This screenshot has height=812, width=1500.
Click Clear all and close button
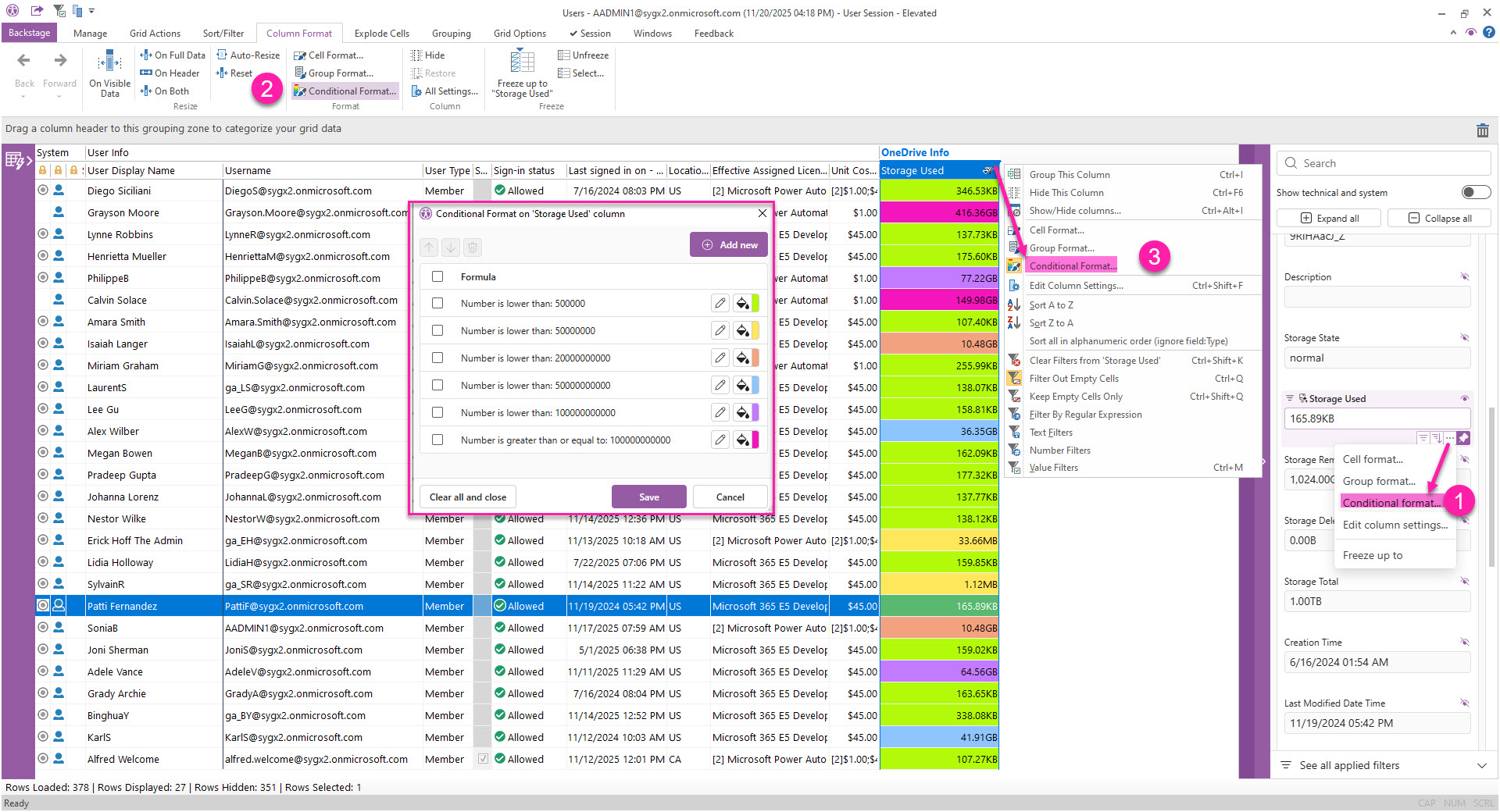click(x=468, y=497)
